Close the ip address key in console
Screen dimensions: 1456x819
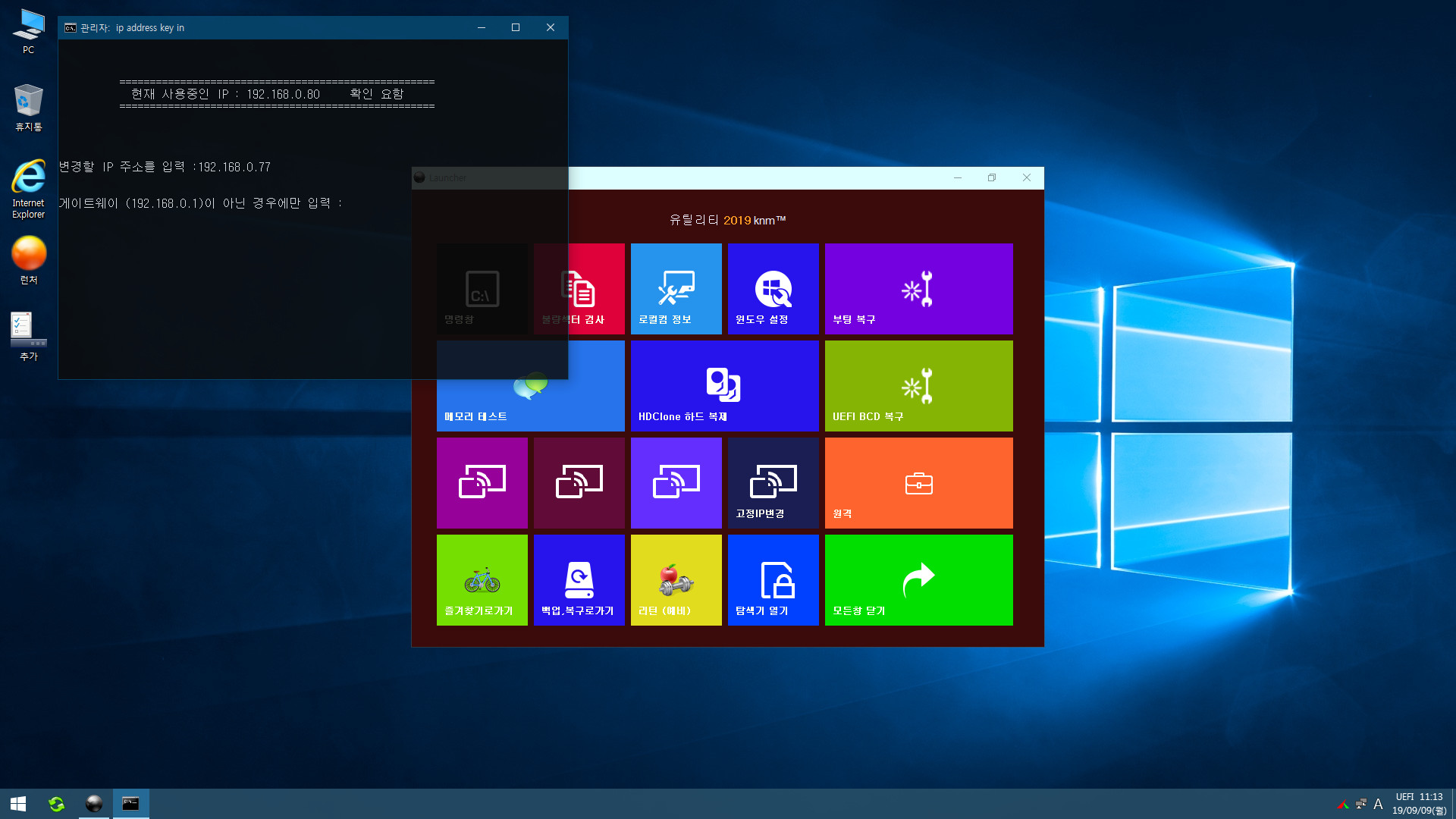point(551,27)
